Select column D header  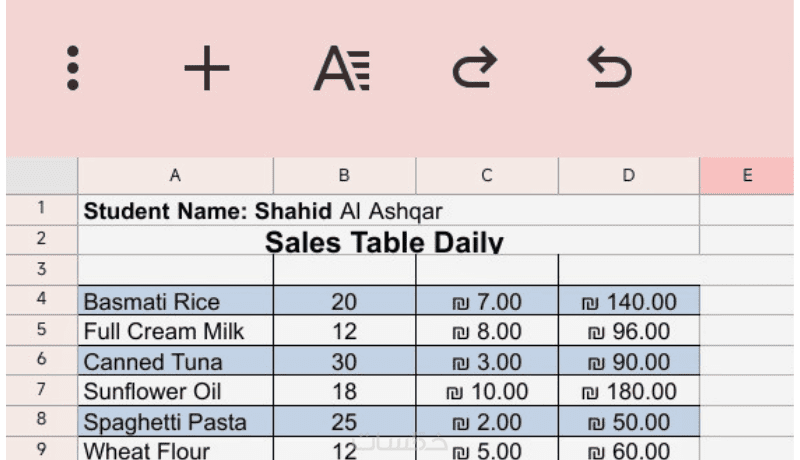628,176
